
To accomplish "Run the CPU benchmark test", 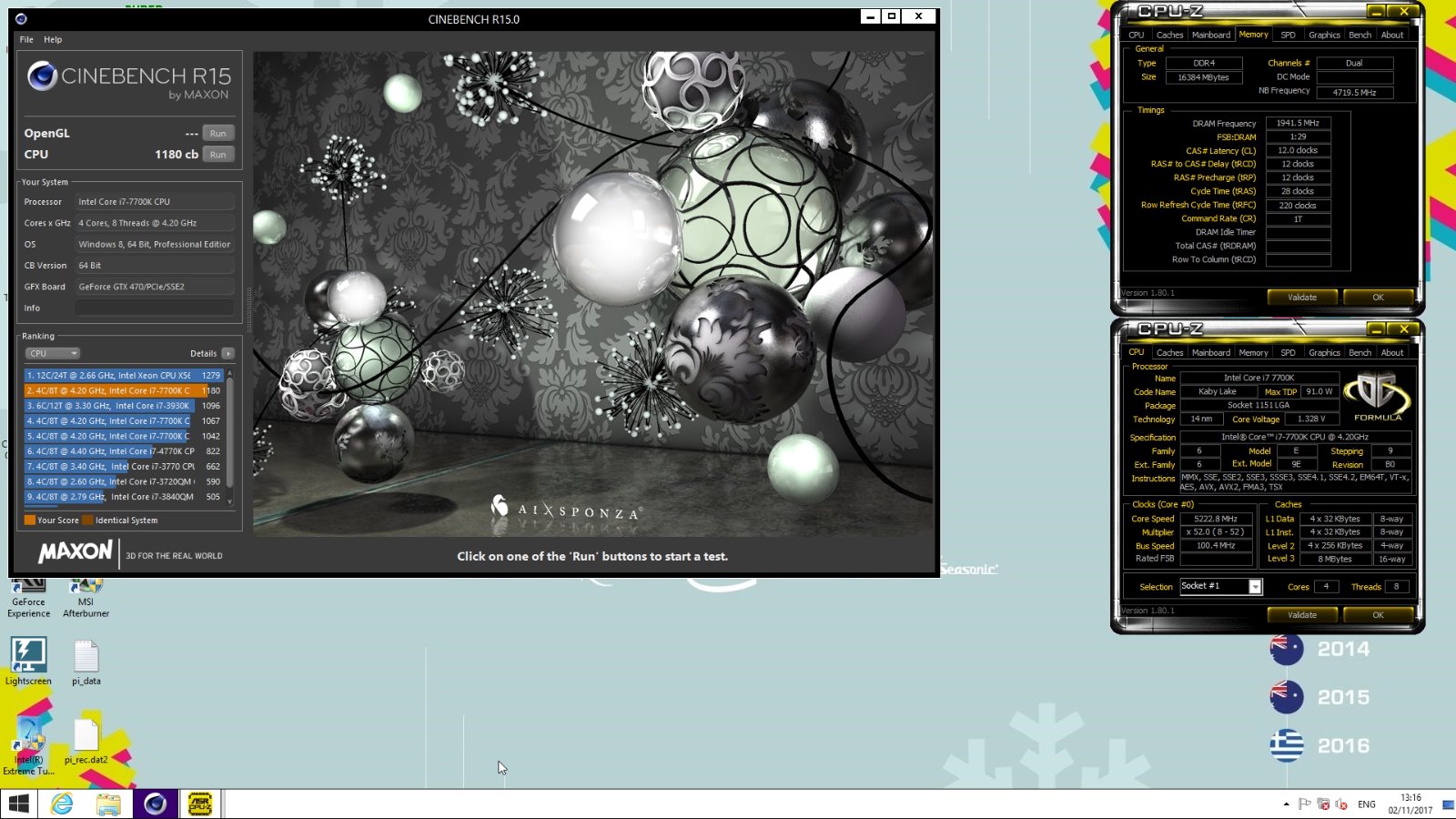I will (217, 154).
